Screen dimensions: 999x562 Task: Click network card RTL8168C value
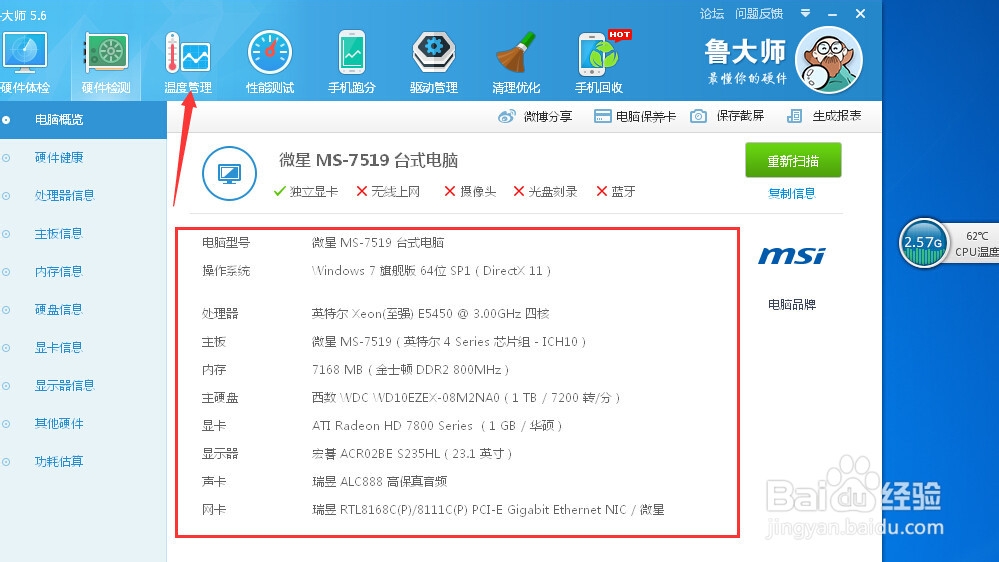(488, 510)
